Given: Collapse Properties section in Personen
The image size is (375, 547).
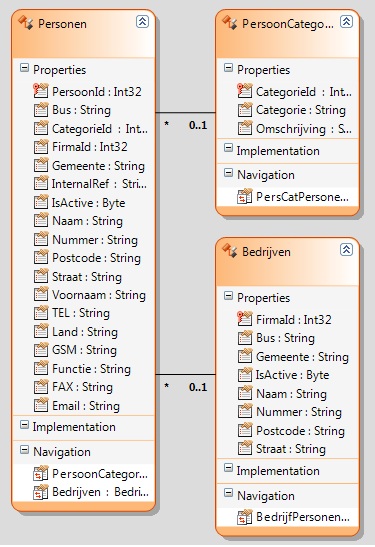Looking at the screenshot, I should (24, 68).
